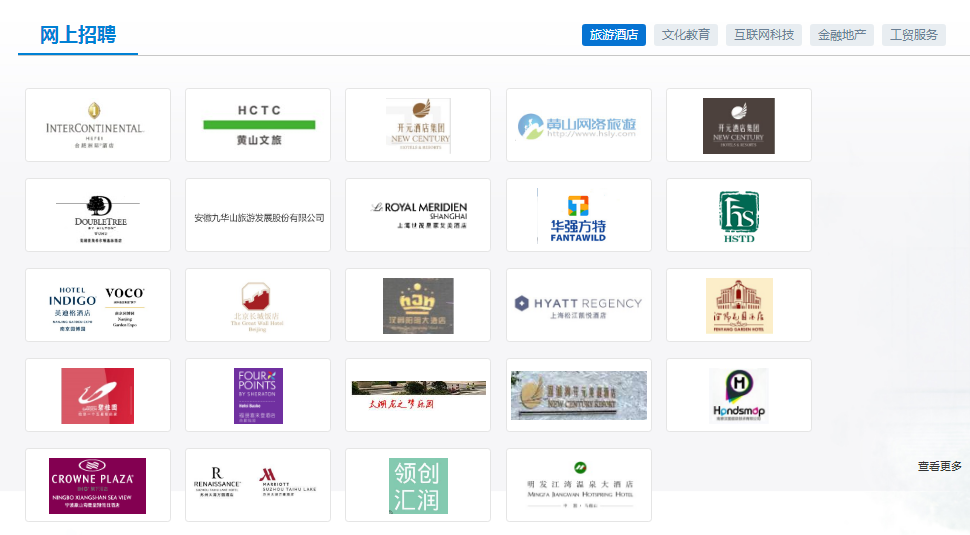The image size is (970, 535).
Task: Show the 工贸服务 category tab
Action: click(913, 35)
